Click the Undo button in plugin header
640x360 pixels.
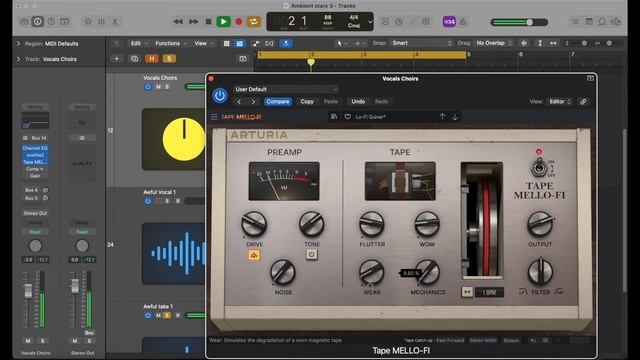[358, 102]
